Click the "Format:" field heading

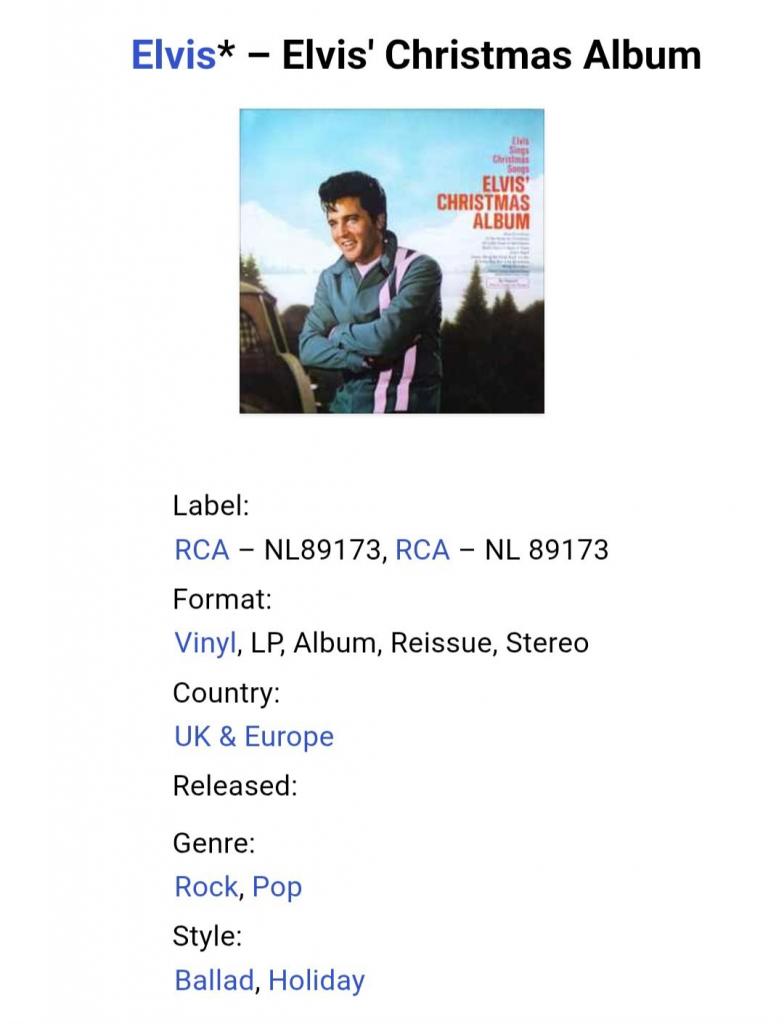222,600
